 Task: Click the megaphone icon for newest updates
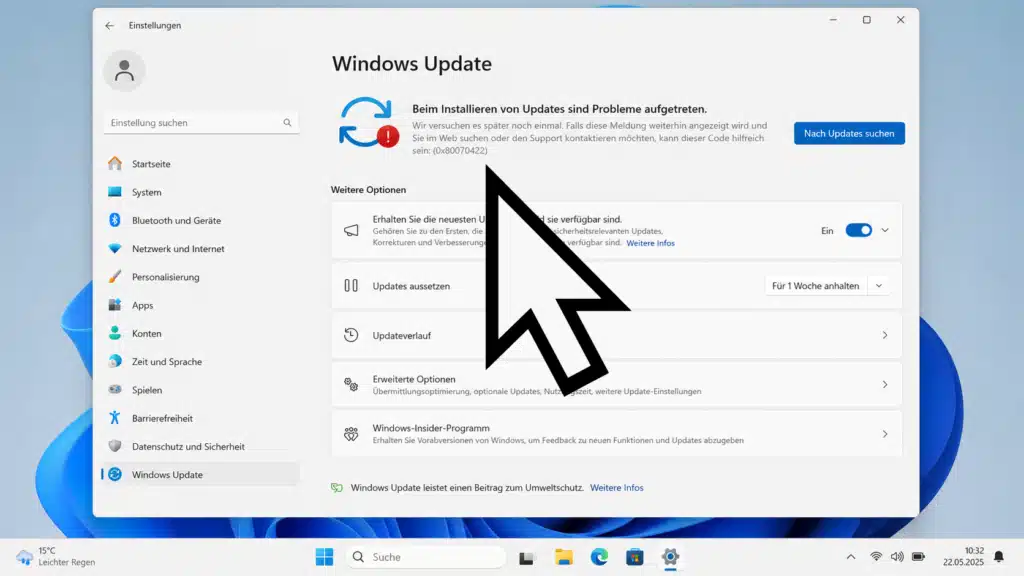(351, 230)
